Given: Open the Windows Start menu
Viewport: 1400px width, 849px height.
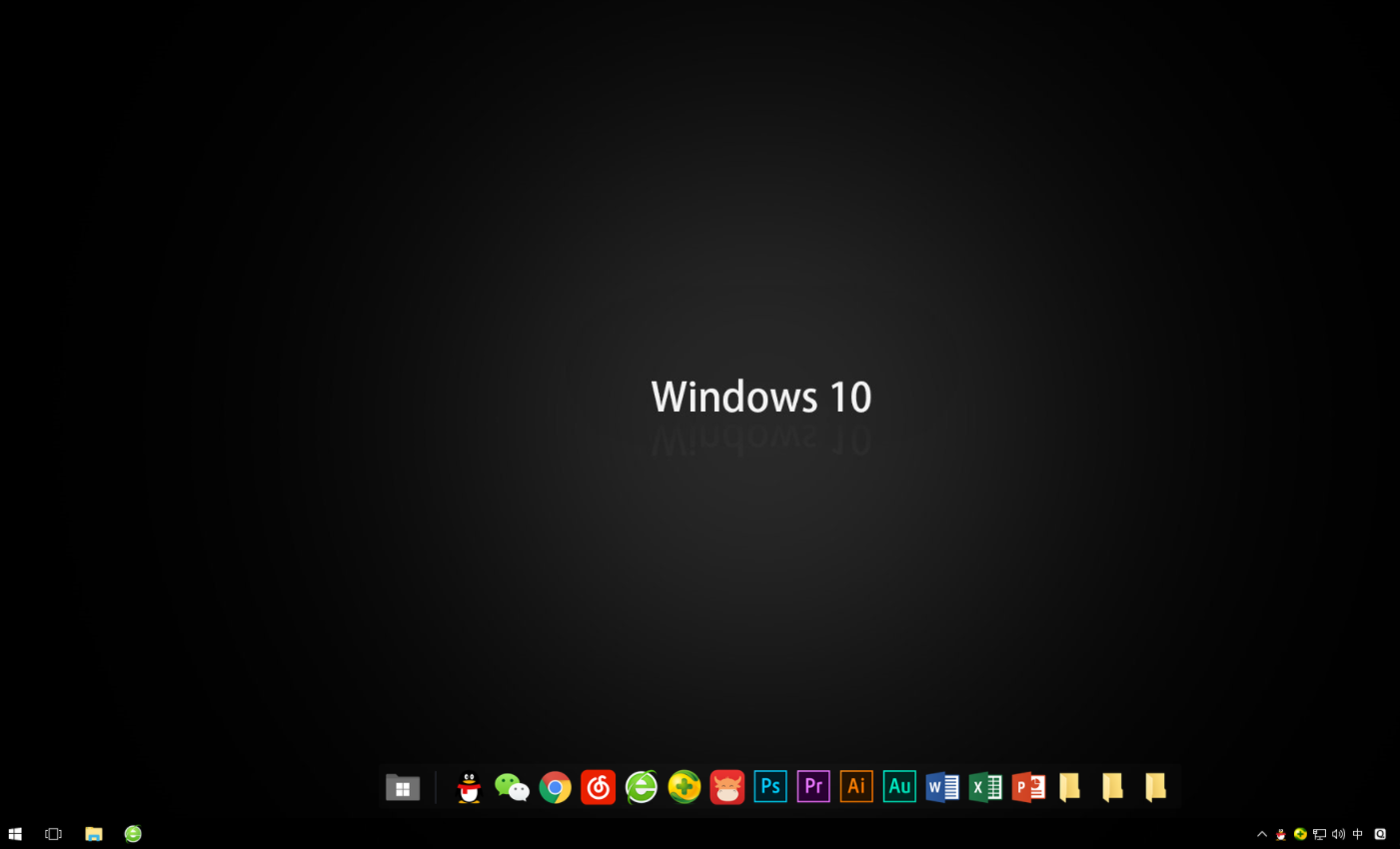Looking at the screenshot, I should coord(15,834).
